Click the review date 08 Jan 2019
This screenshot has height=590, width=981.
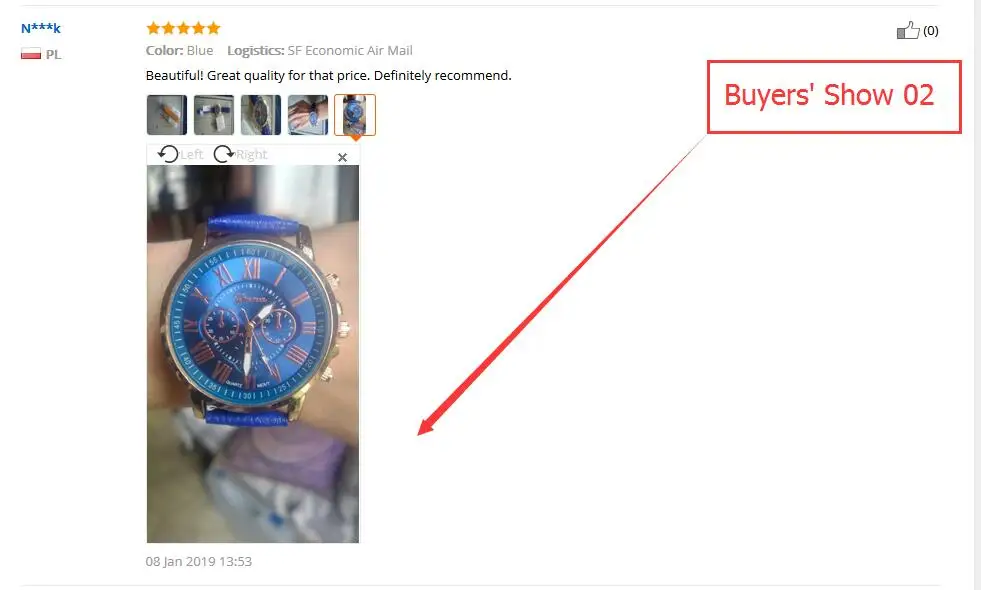click(199, 561)
